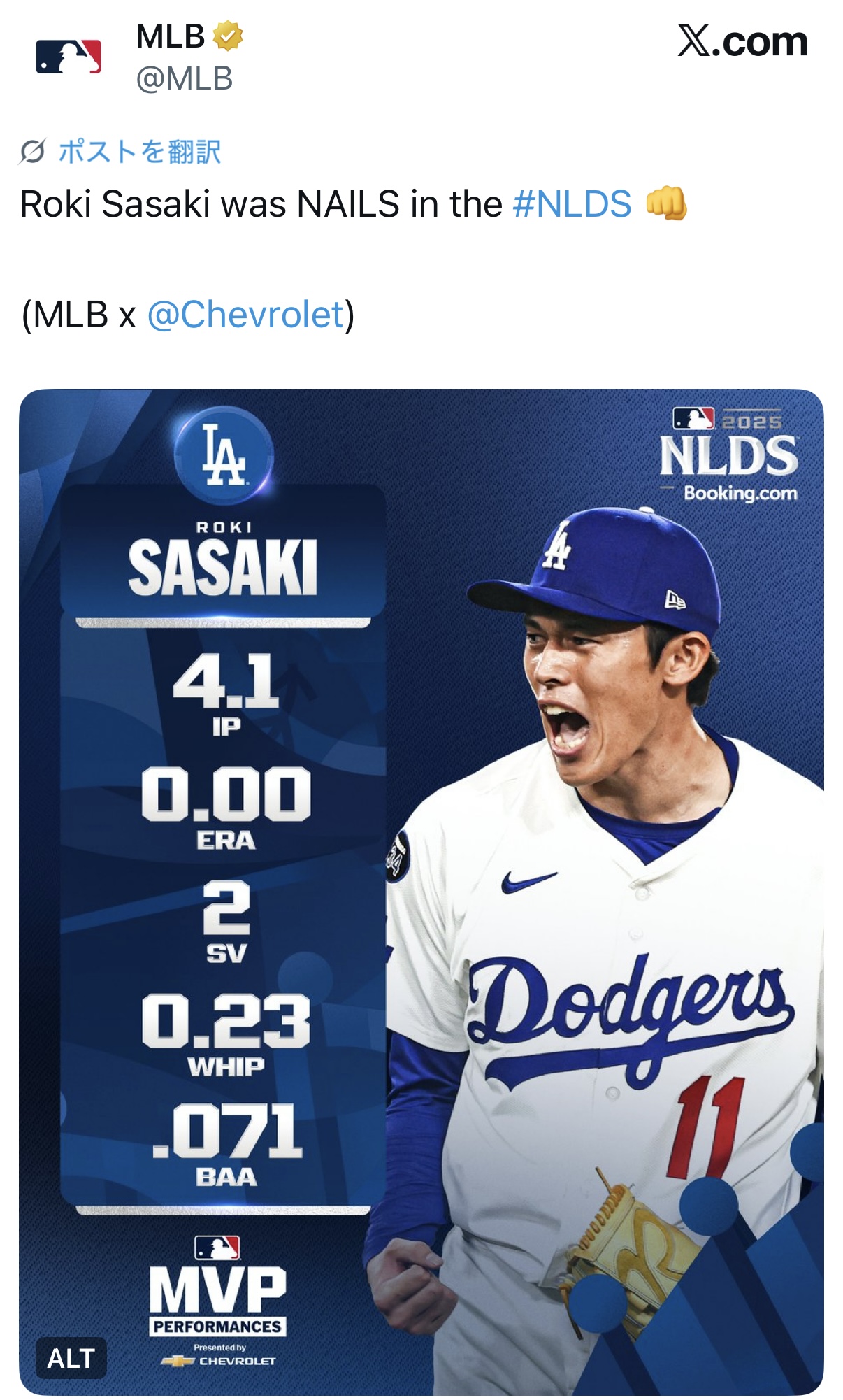Click the Chevrolet bowtie logo
The height and width of the screenshot is (1400, 843).
click(x=178, y=1362)
